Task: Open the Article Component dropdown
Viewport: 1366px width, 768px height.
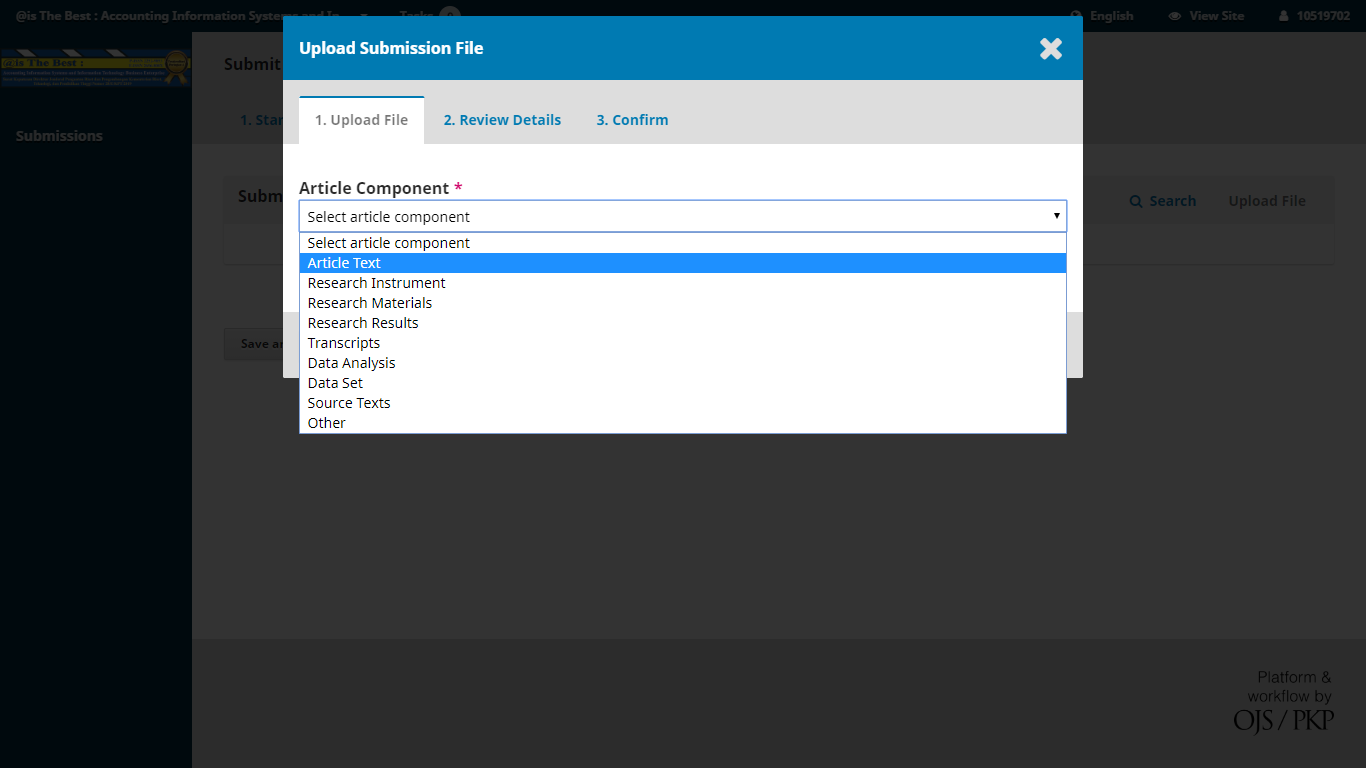Action: click(x=683, y=216)
